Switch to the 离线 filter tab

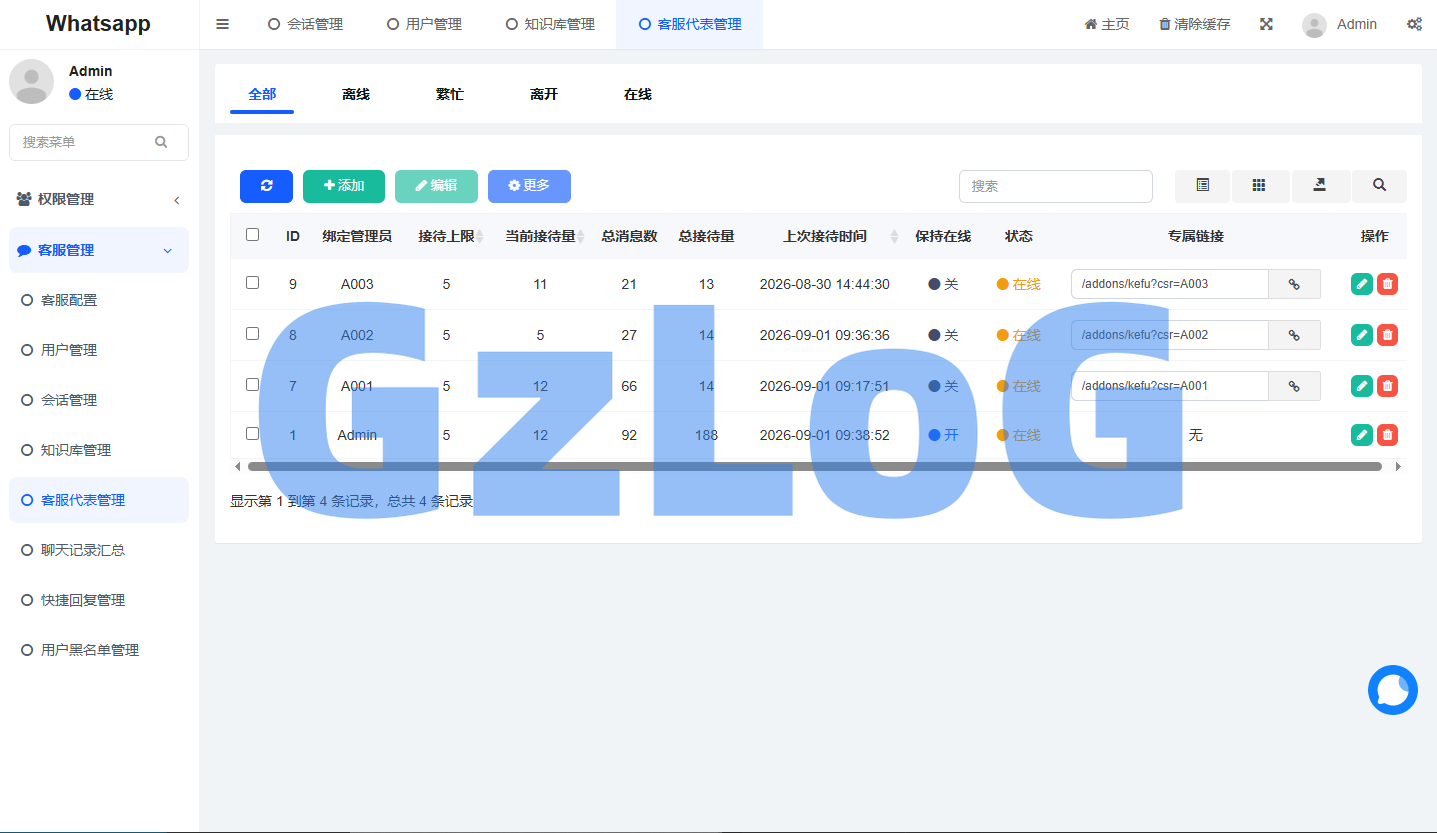pyautogui.click(x=356, y=94)
